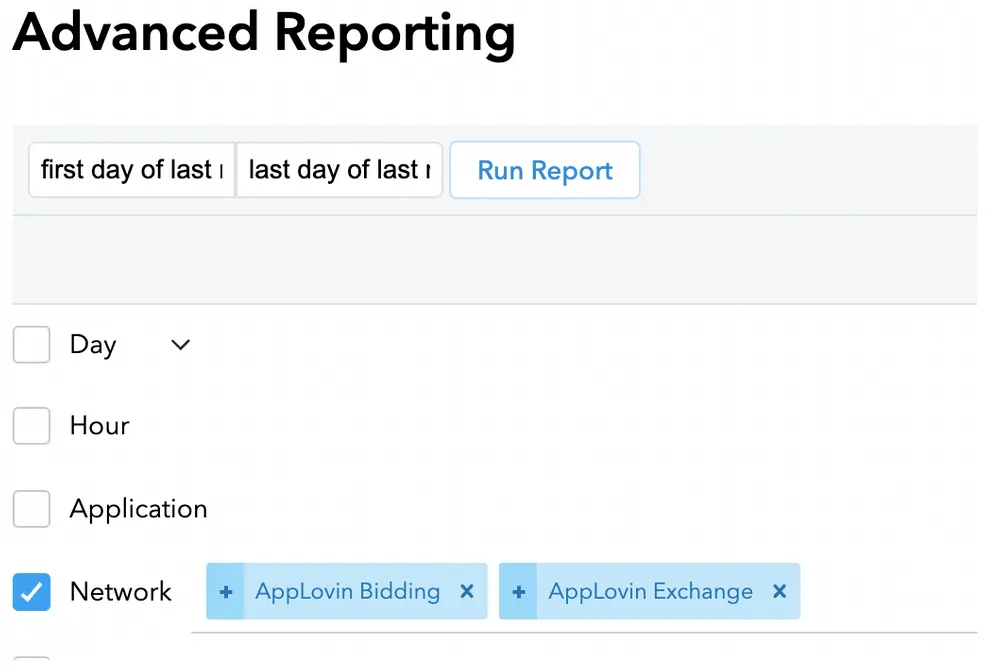Click the Day dimension label

tap(92, 344)
